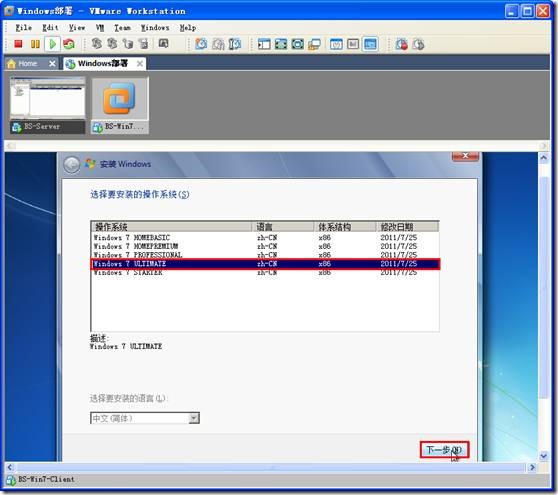Click the 体系结构 column header
The image size is (558, 495).
pos(344,227)
